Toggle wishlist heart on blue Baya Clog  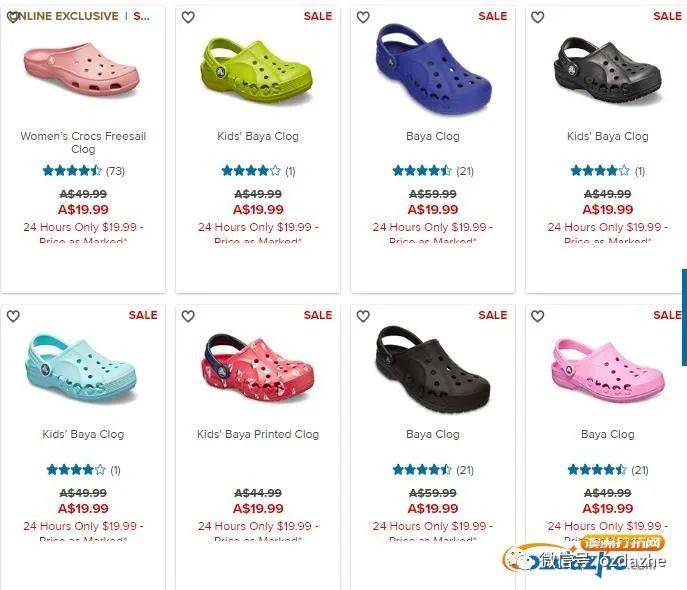click(363, 17)
